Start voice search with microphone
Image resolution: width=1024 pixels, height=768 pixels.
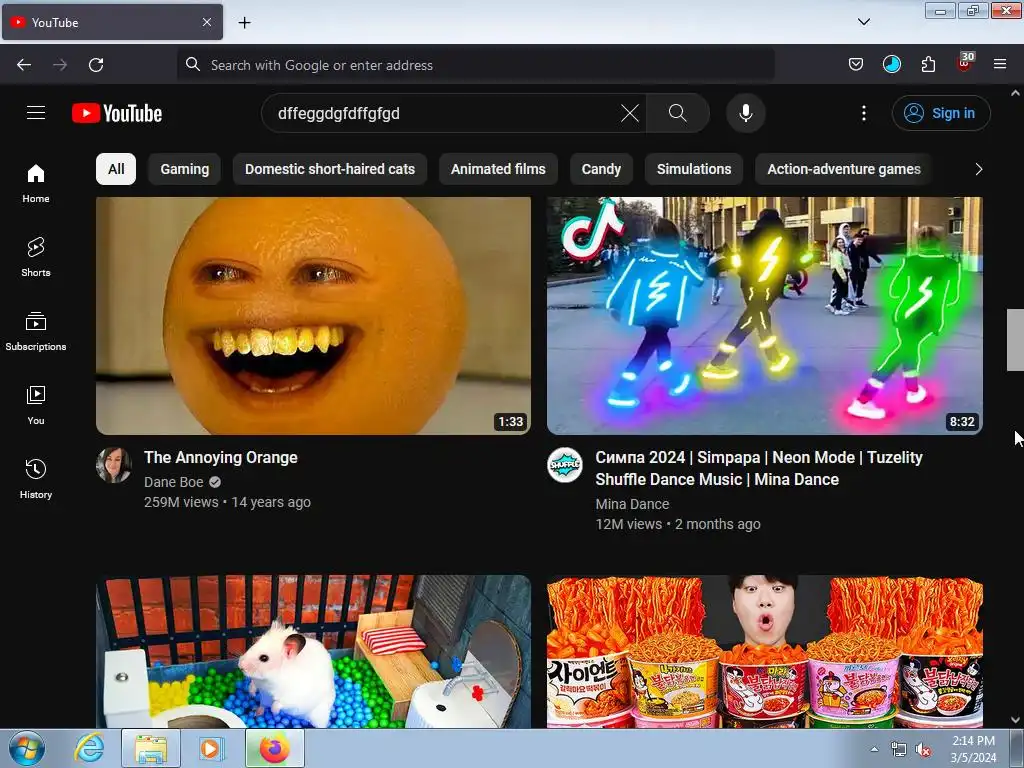pyautogui.click(x=746, y=113)
